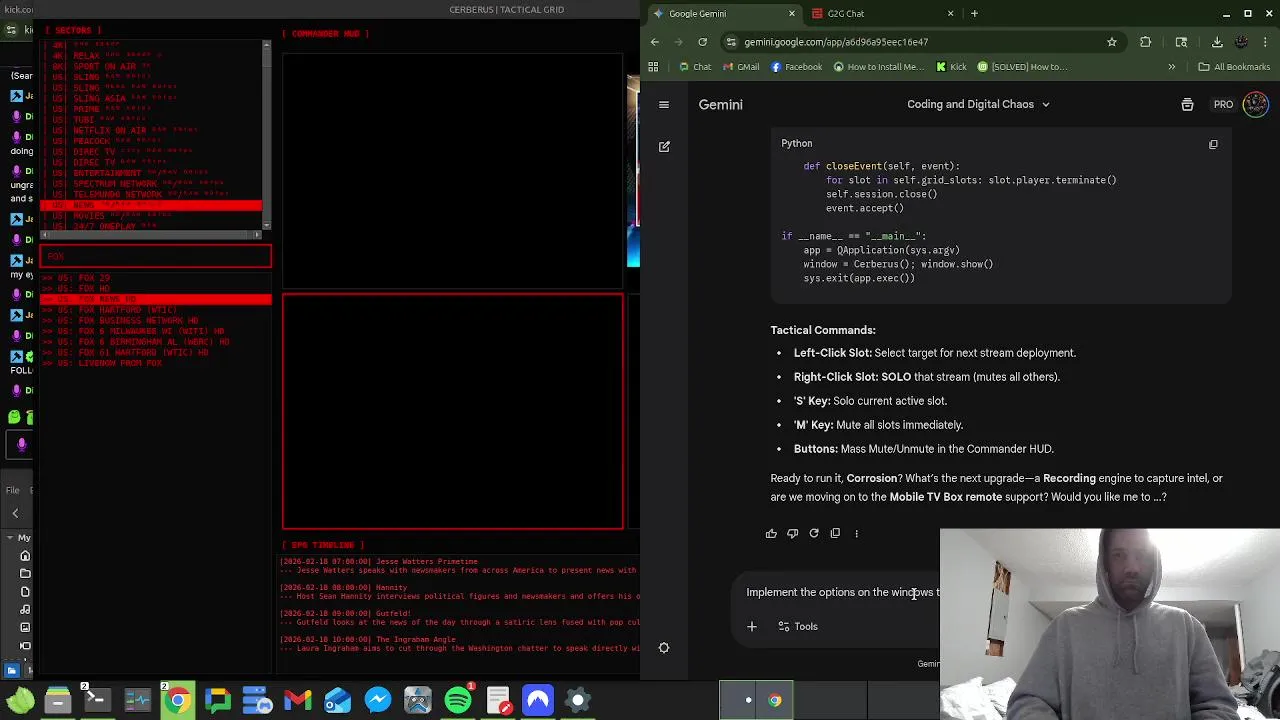Open the apps grid in bookmarks bar
Viewport: 1280px width, 720px height.
pyautogui.click(x=653, y=67)
